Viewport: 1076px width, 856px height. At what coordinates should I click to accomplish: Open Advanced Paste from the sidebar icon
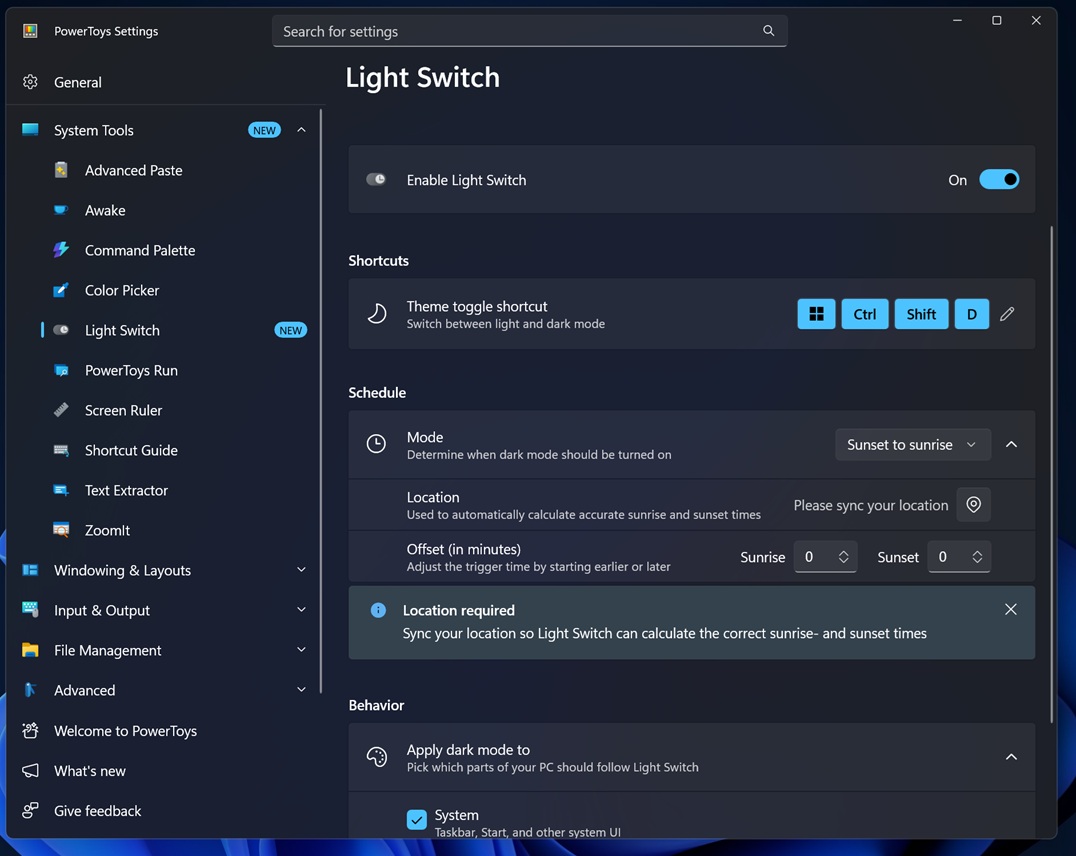[61, 170]
